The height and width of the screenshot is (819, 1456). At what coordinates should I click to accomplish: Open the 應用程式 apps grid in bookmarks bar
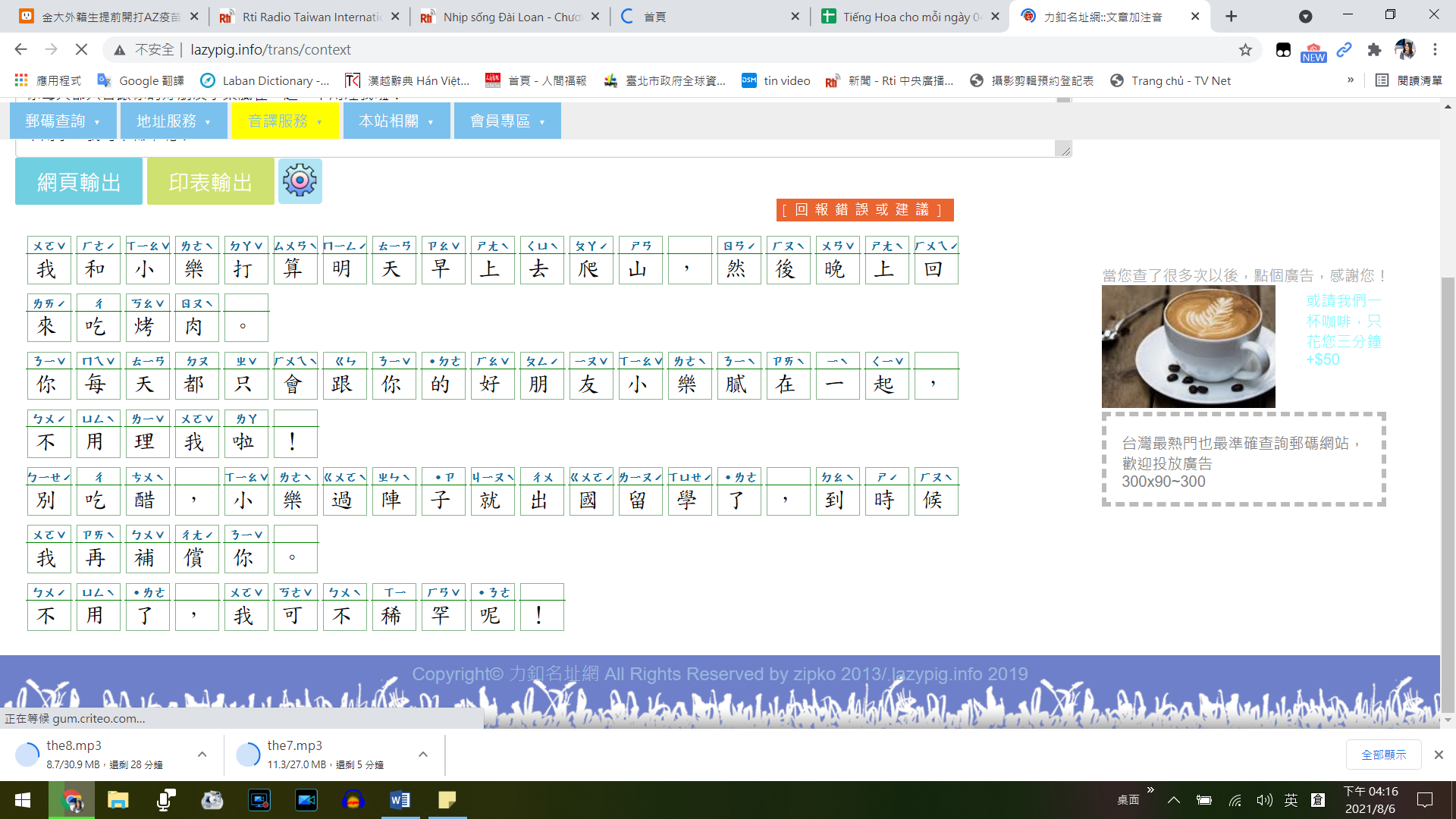point(47,80)
